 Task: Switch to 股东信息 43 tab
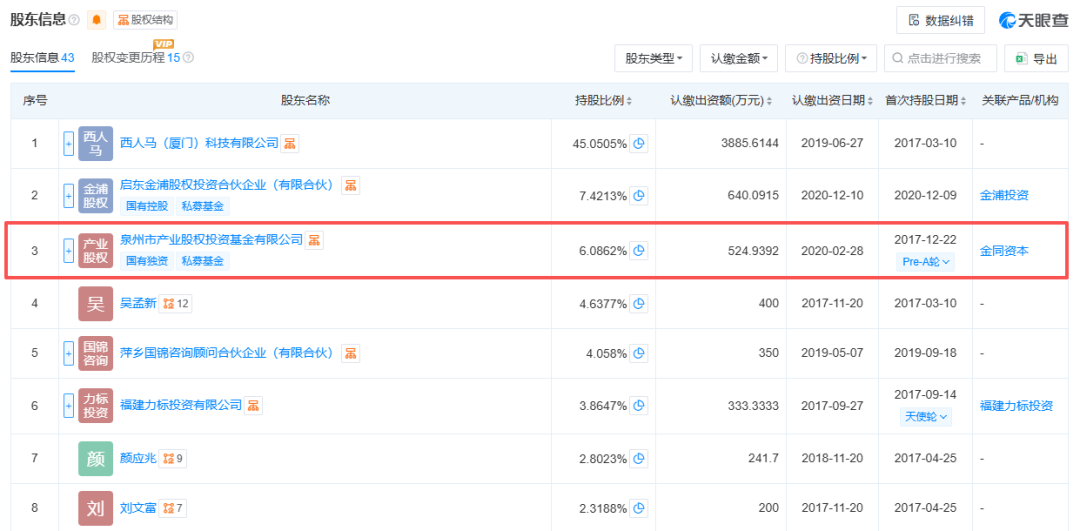[42, 58]
